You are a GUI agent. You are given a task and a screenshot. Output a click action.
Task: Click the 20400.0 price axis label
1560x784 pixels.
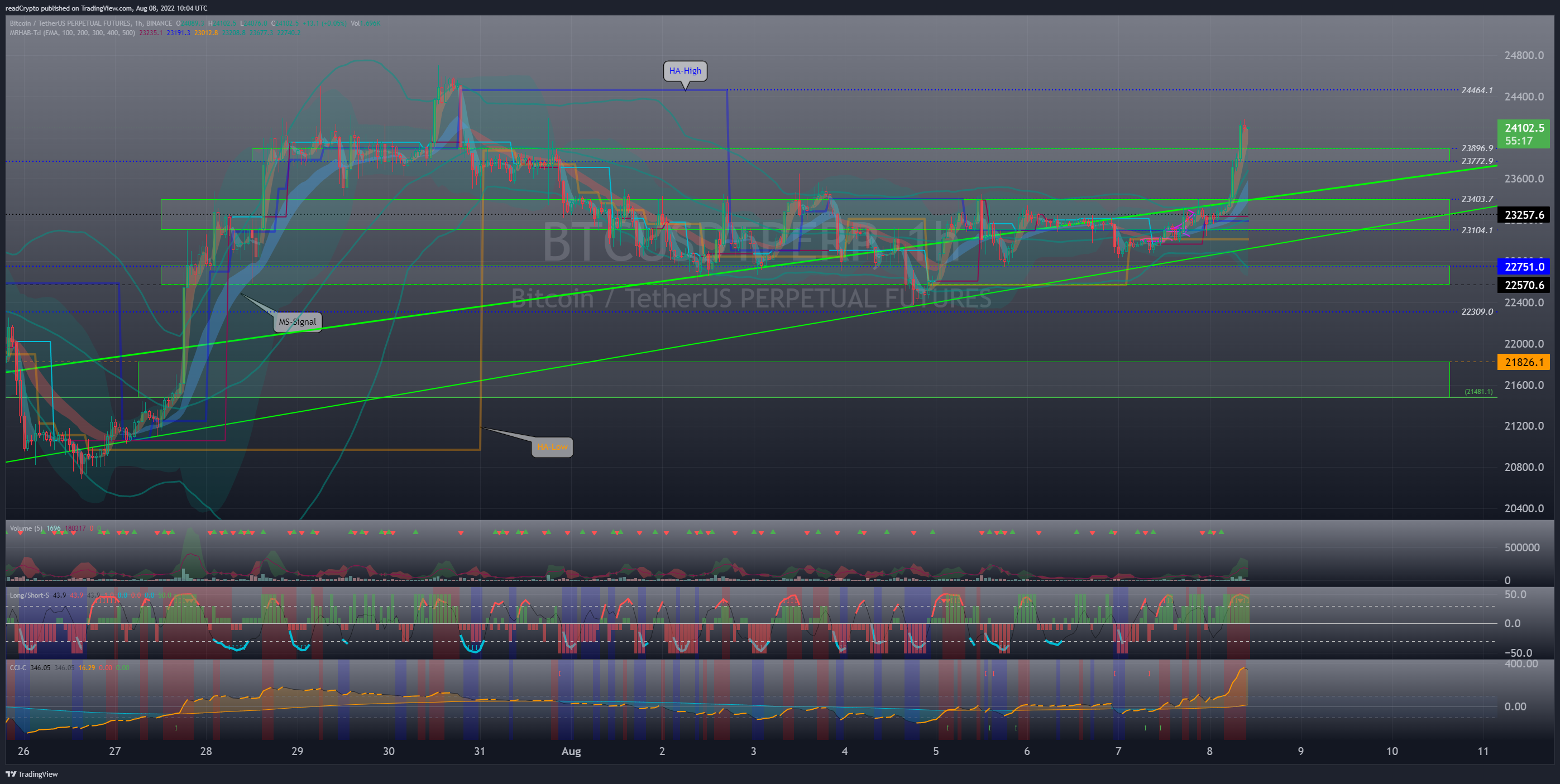coord(1524,508)
